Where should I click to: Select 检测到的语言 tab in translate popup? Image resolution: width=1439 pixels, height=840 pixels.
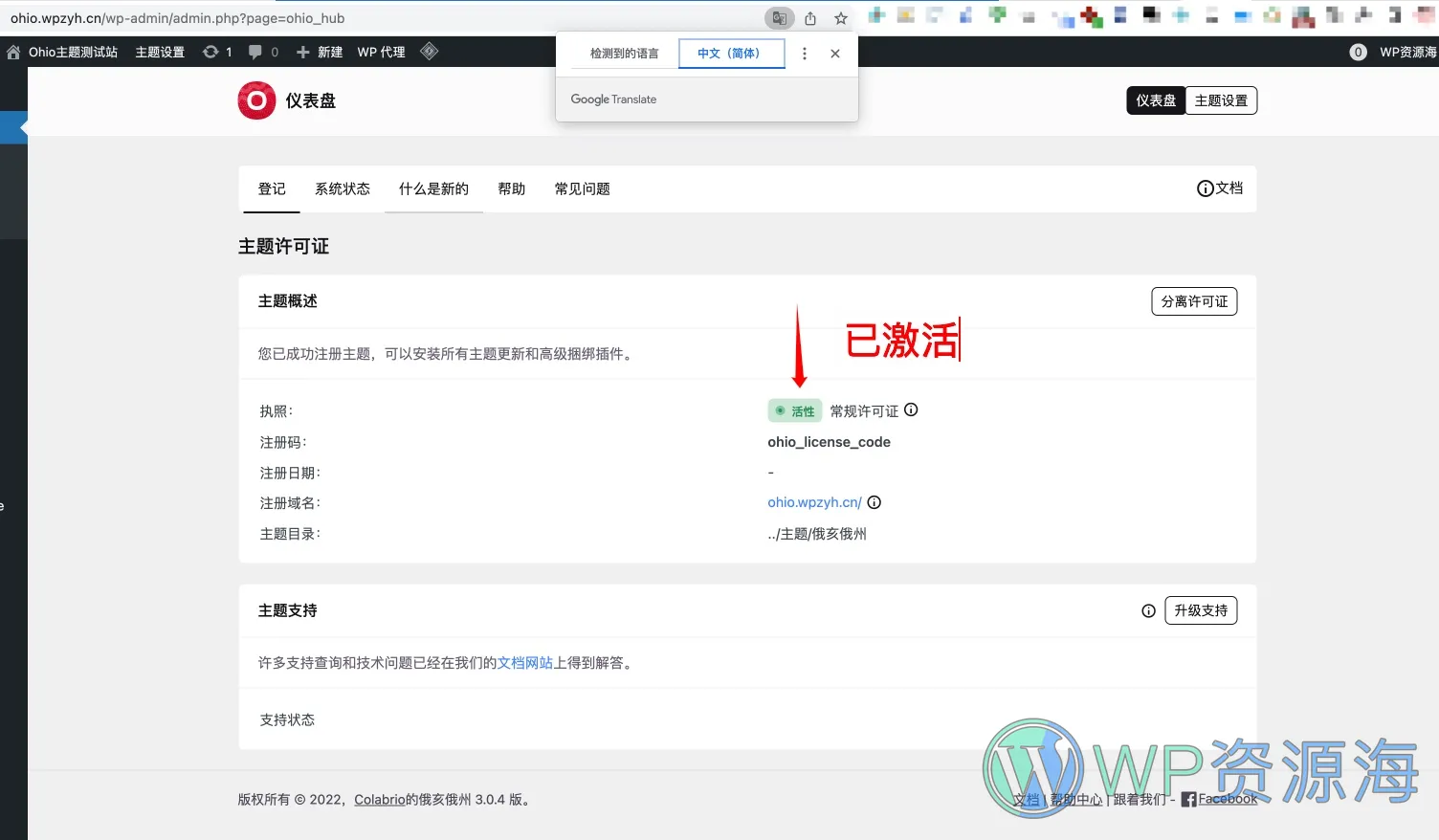click(624, 54)
